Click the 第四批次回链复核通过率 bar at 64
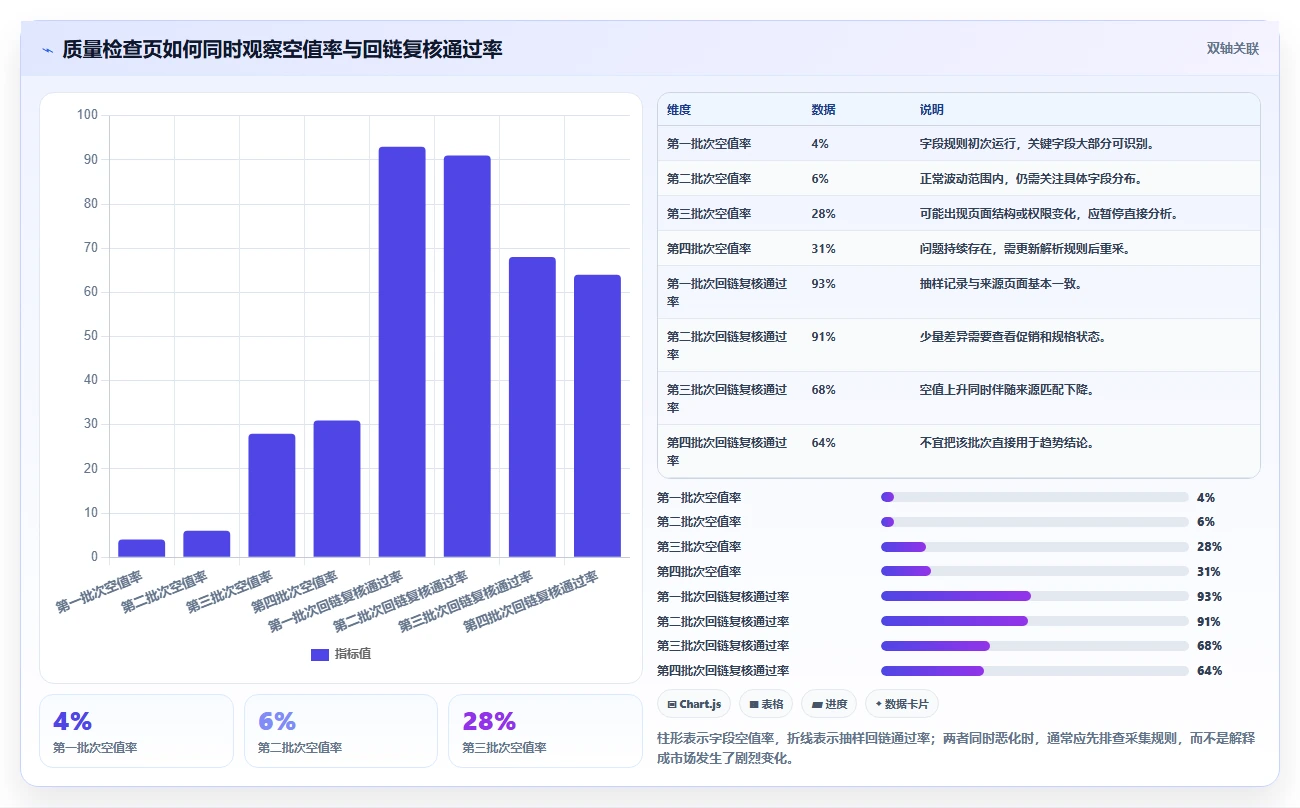This screenshot has height=808, width=1300. pos(597,416)
